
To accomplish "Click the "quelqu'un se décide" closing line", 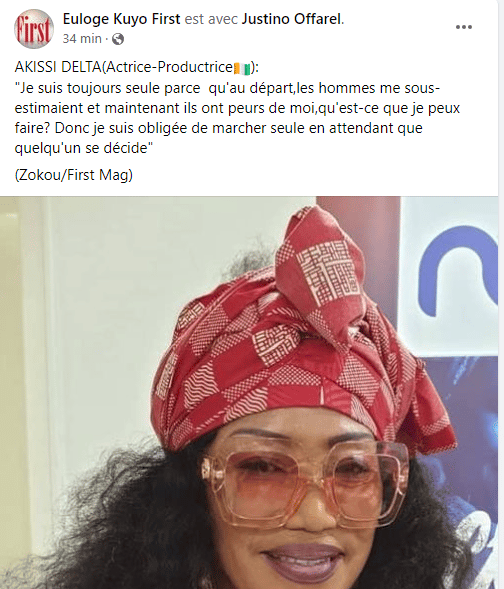I will pyautogui.click(x=84, y=148).
